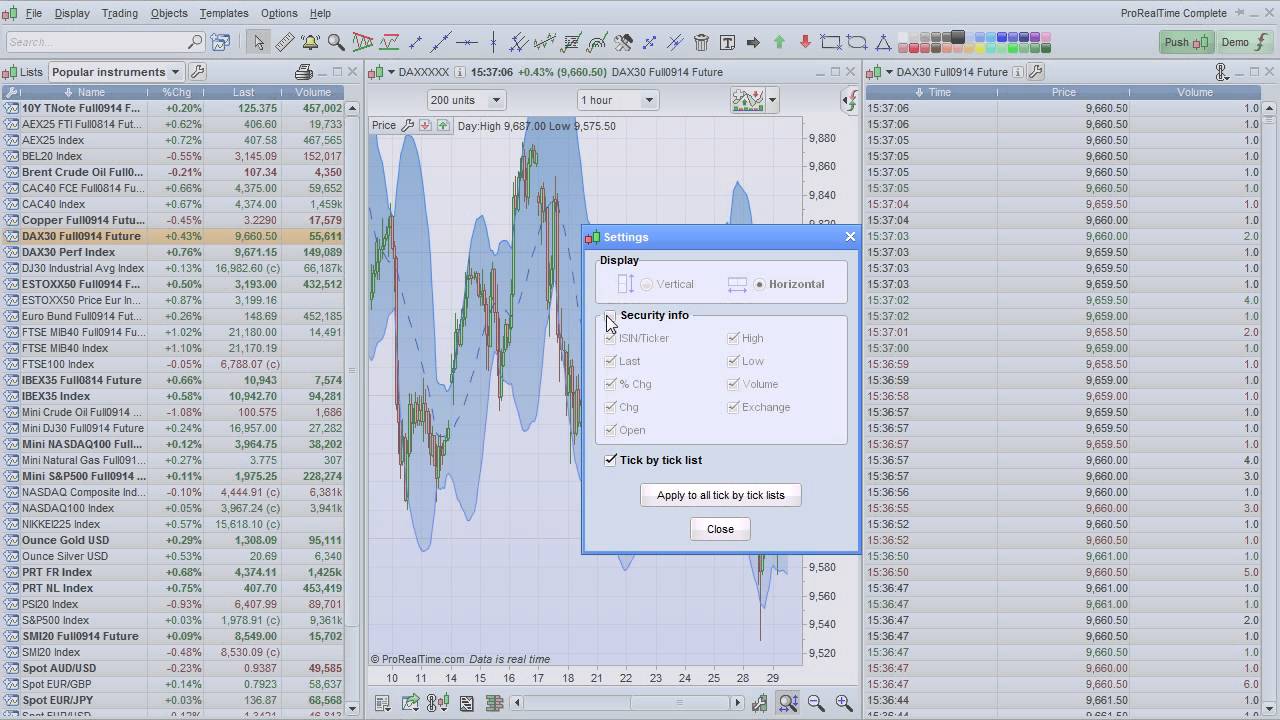This screenshot has height=720, width=1280.
Task: Open the Options menu
Action: pos(279,13)
